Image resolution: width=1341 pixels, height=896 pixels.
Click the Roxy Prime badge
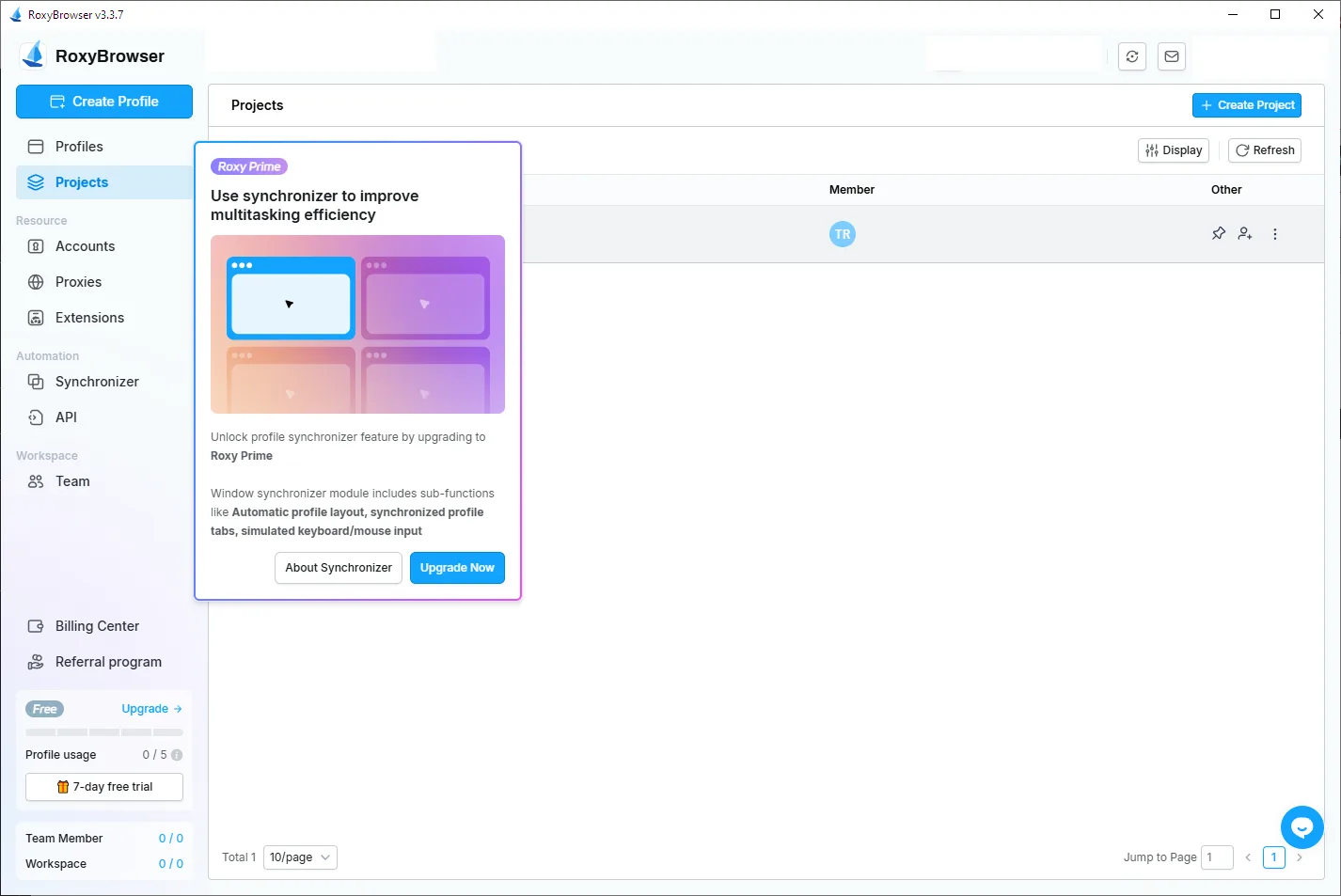coord(249,166)
